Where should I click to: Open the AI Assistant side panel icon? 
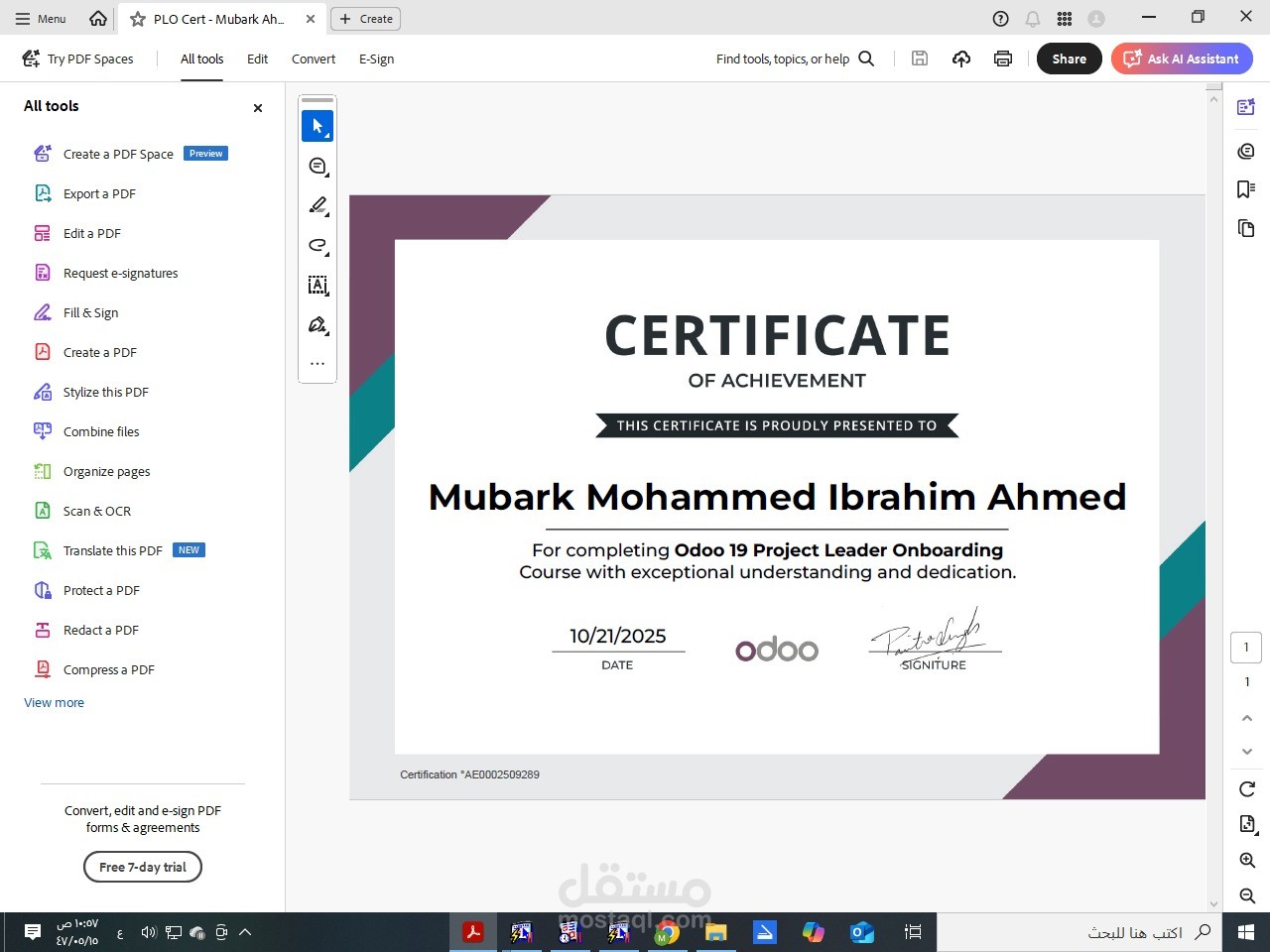click(x=1246, y=107)
